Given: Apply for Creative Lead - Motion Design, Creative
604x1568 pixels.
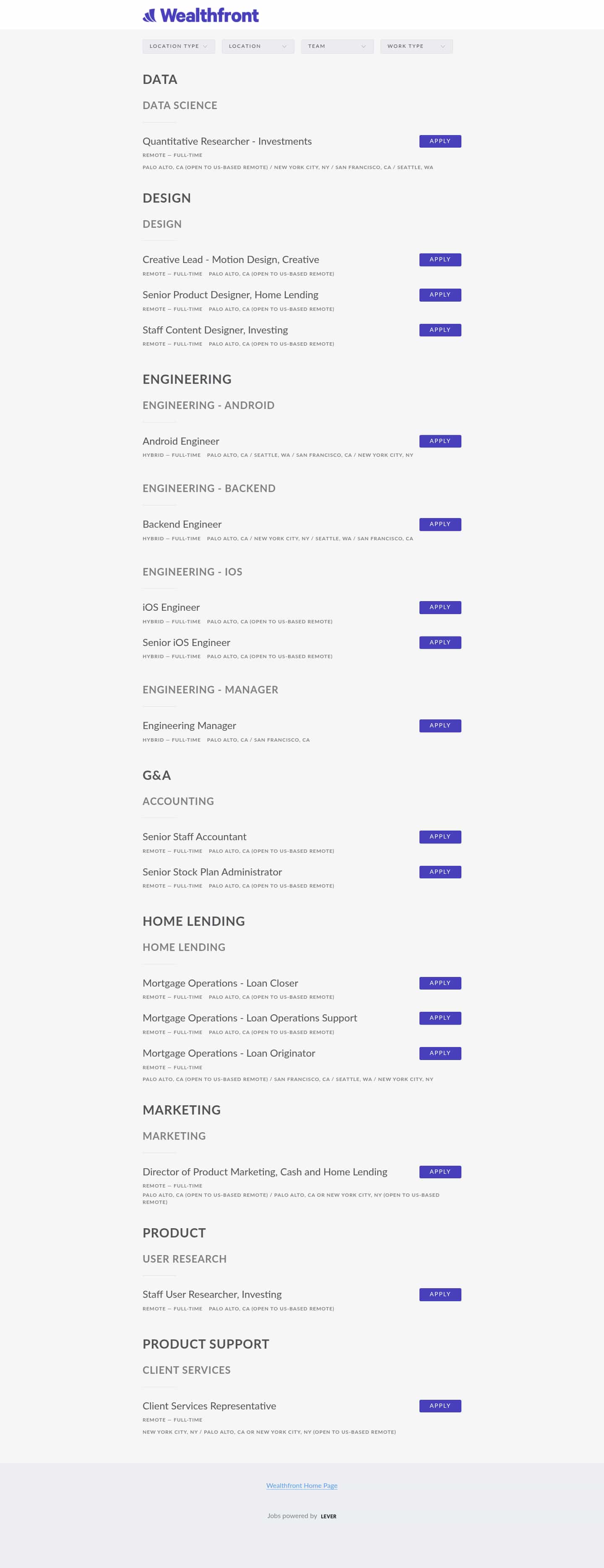Looking at the screenshot, I should point(440,259).
